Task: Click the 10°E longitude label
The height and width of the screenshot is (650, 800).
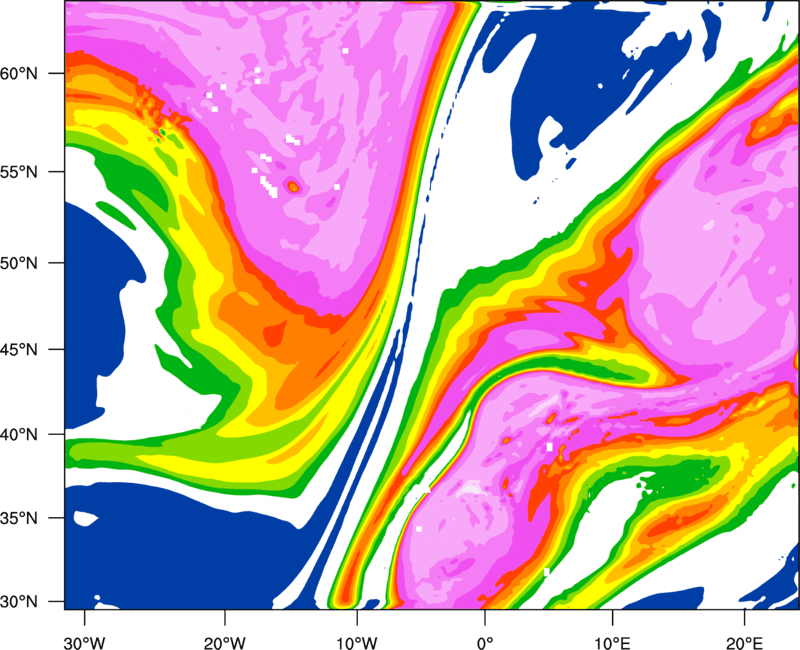Action: pos(612,643)
